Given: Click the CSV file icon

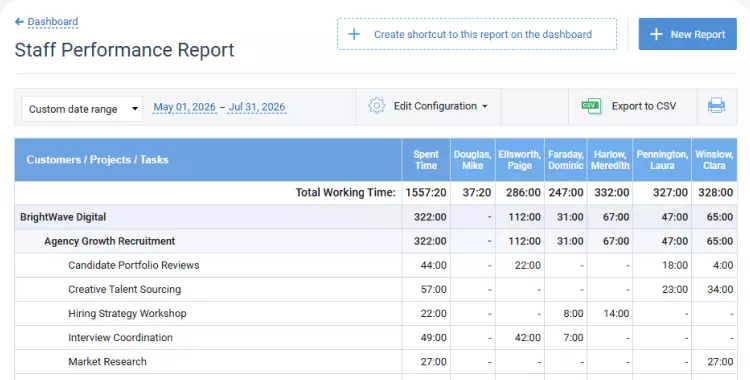Looking at the screenshot, I should (x=591, y=106).
